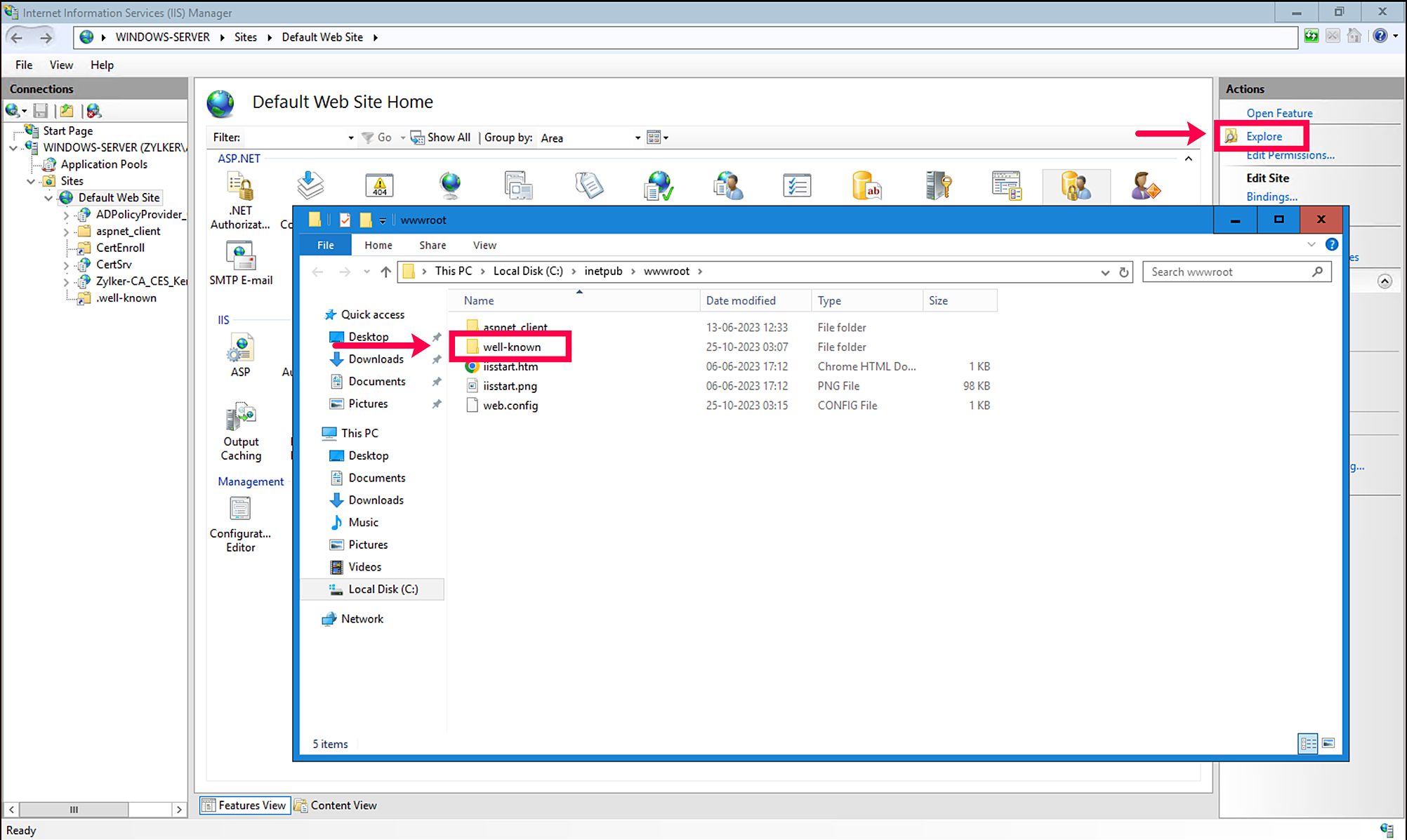Click the Explore link in Actions pane

1263,135
